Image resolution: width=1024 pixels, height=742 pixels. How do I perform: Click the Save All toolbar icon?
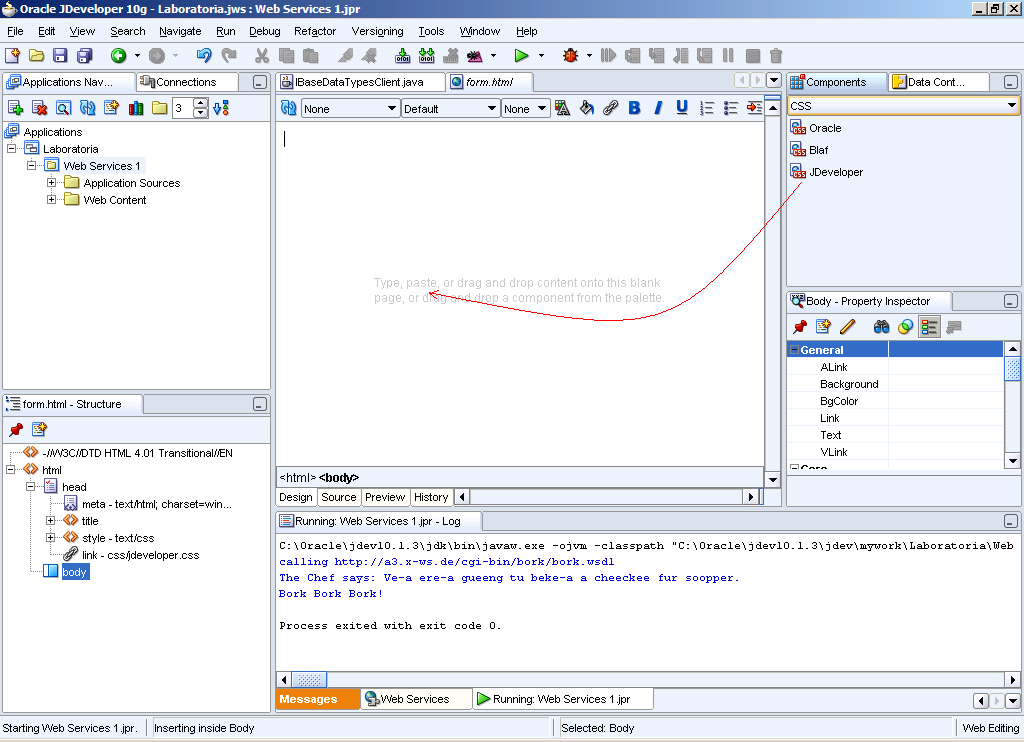click(x=85, y=56)
